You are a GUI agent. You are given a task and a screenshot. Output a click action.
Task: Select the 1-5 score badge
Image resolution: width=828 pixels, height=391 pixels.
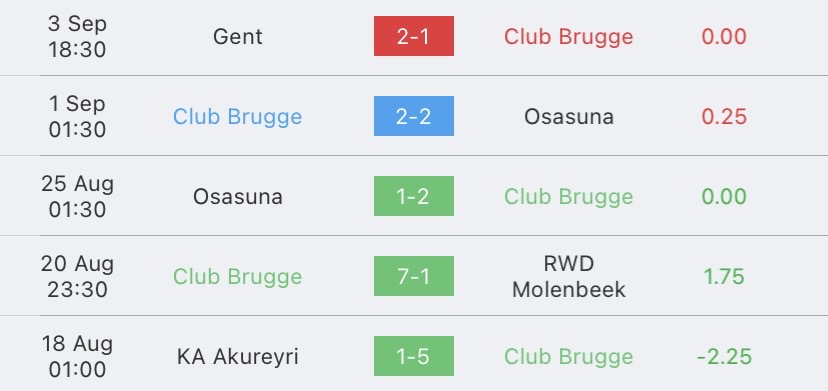(x=413, y=356)
